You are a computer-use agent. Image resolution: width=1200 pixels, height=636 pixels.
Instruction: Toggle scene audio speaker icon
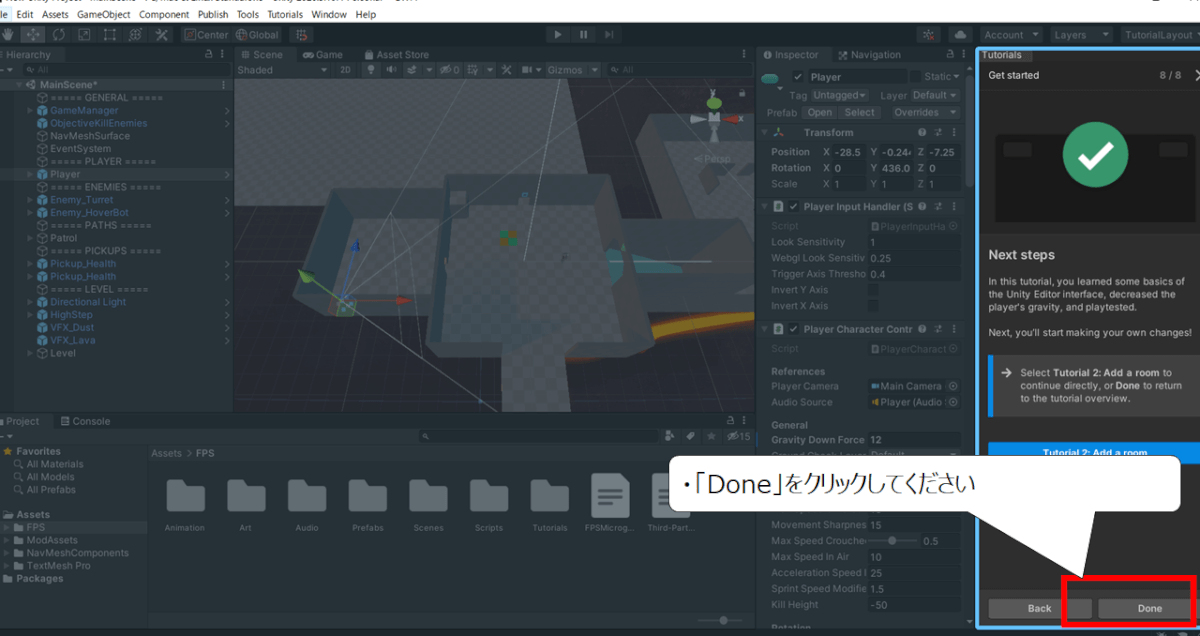pyautogui.click(x=391, y=70)
